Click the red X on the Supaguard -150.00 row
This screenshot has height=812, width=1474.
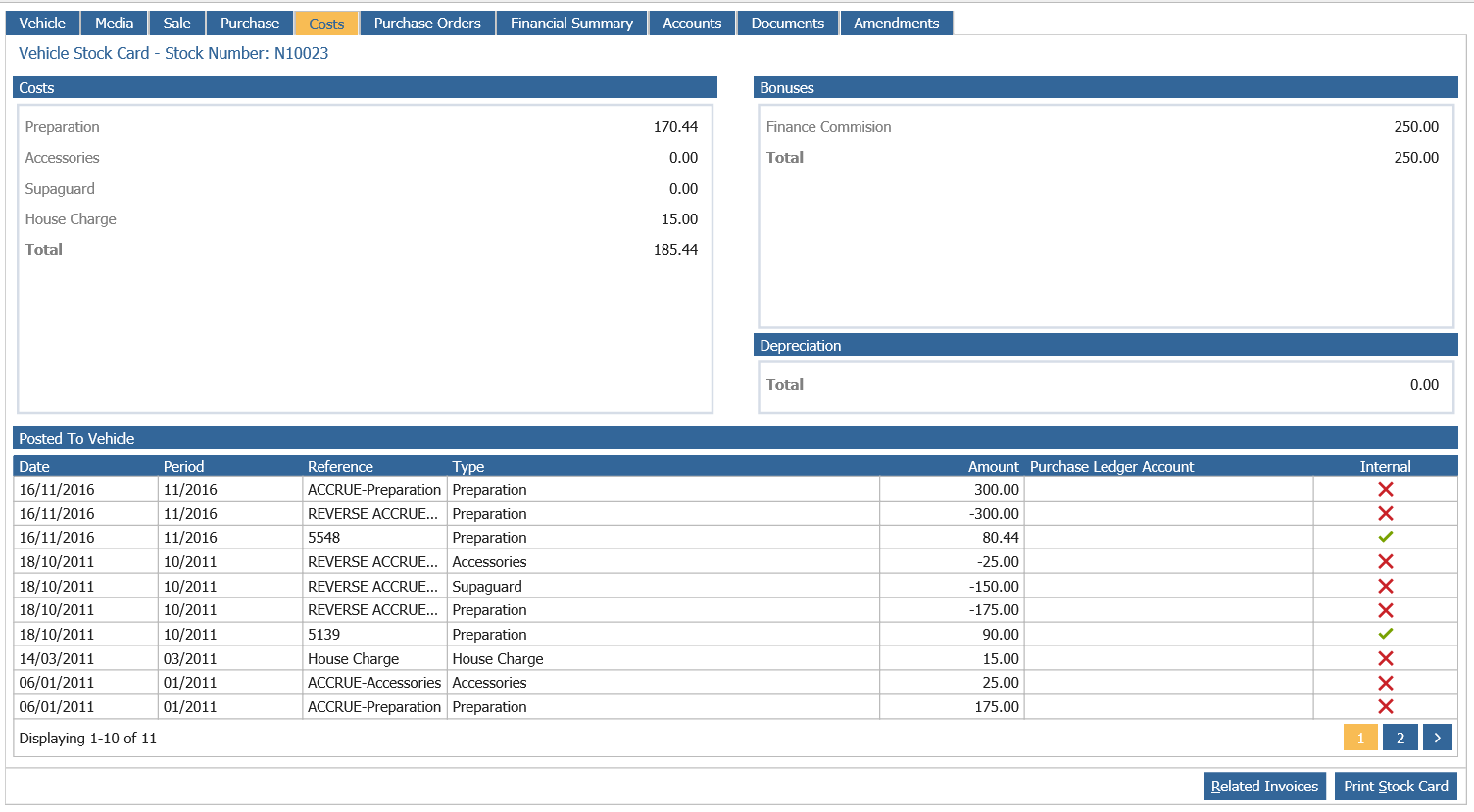pyautogui.click(x=1385, y=586)
